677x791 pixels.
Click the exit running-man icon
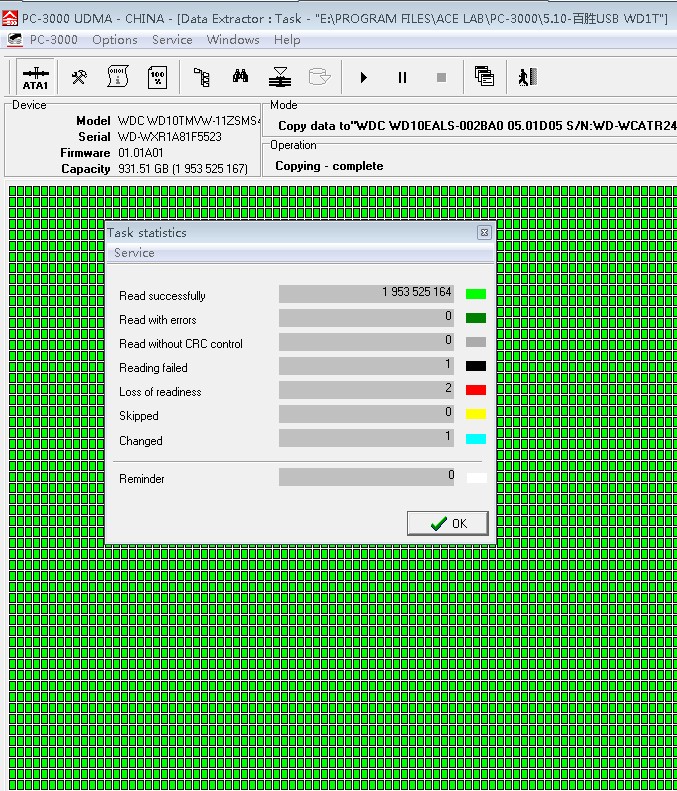tap(527, 77)
